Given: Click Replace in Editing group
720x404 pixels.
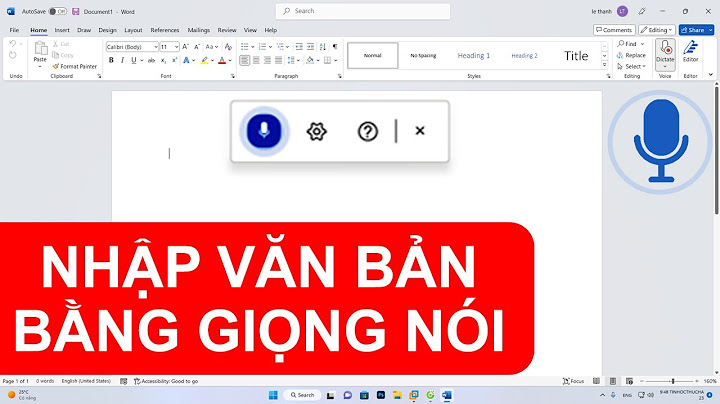Looking at the screenshot, I should tap(632, 55).
